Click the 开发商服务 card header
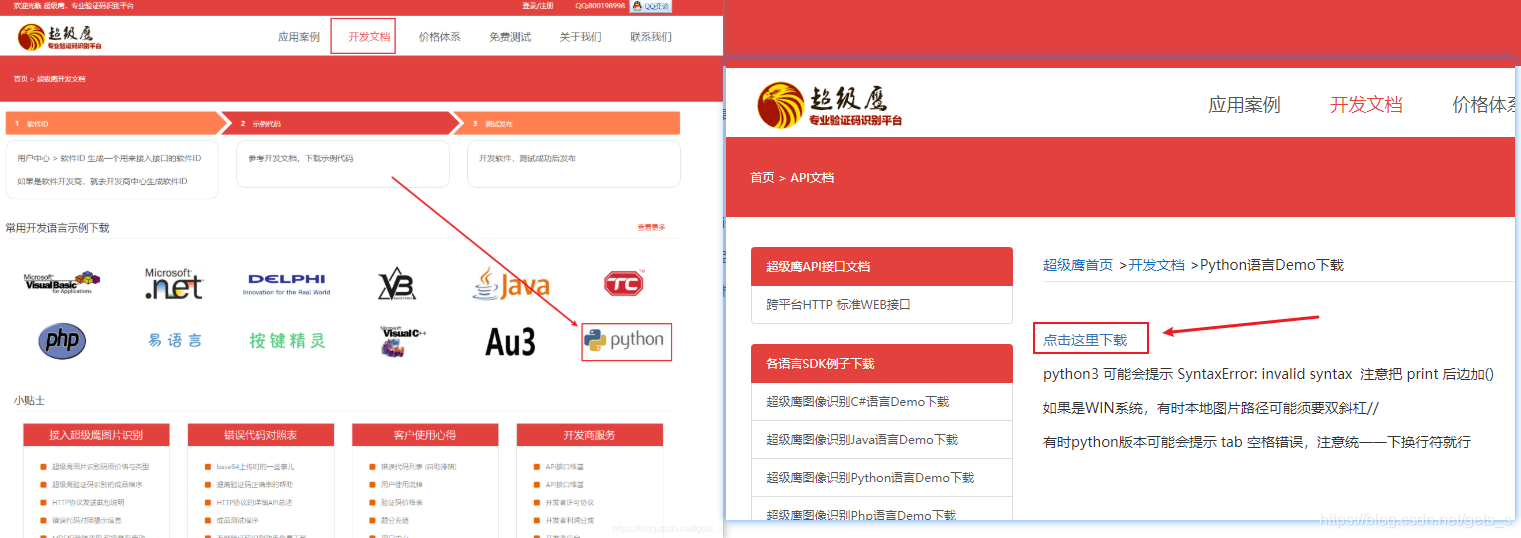 pyautogui.click(x=590, y=435)
